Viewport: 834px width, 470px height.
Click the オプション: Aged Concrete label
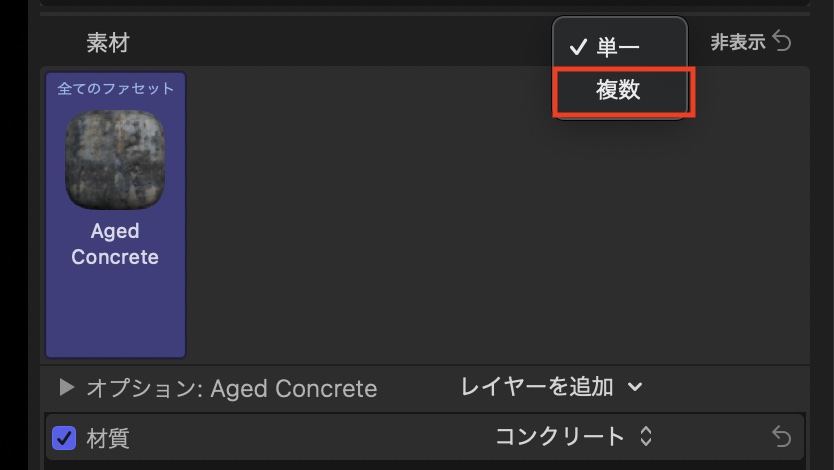[x=232, y=388]
